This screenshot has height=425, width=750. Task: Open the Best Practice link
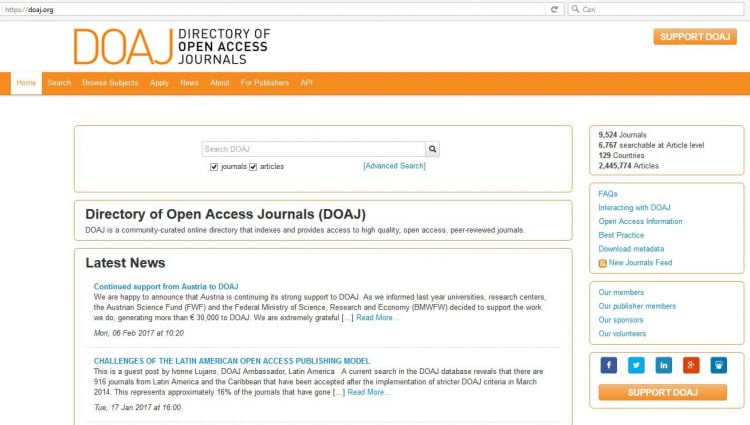[621, 235]
